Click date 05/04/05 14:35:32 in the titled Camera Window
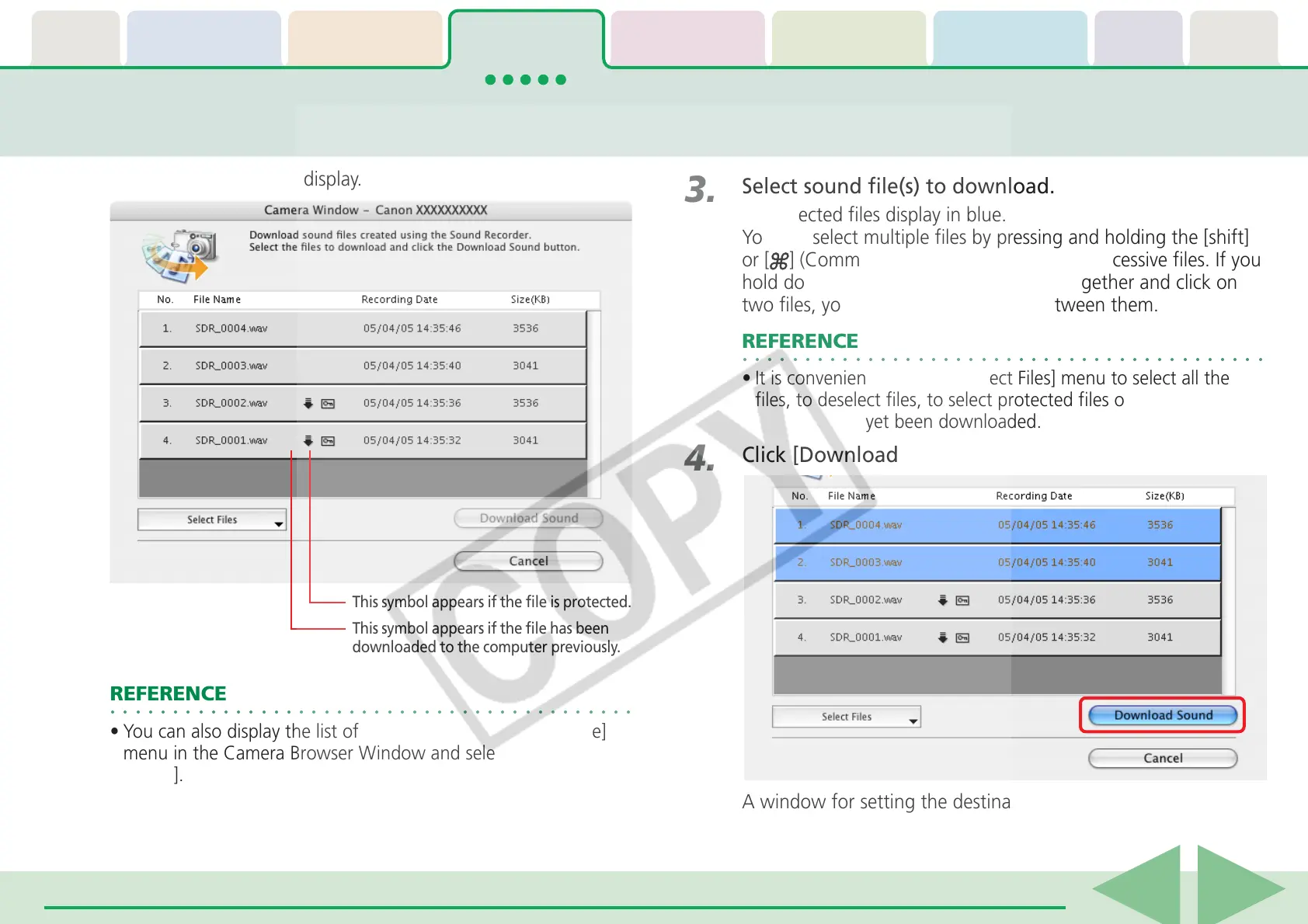The height and width of the screenshot is (924, 1308). pyautogui.click(x=412, y=440)
